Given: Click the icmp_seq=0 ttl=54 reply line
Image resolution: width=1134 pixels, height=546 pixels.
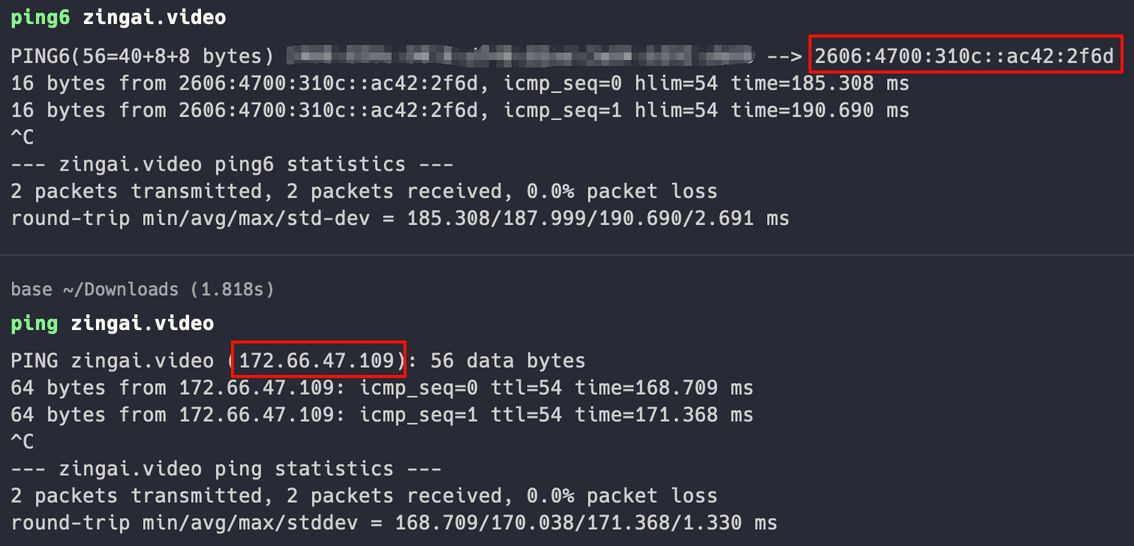Looking at the screenshot, I should [x=382, y=388].
